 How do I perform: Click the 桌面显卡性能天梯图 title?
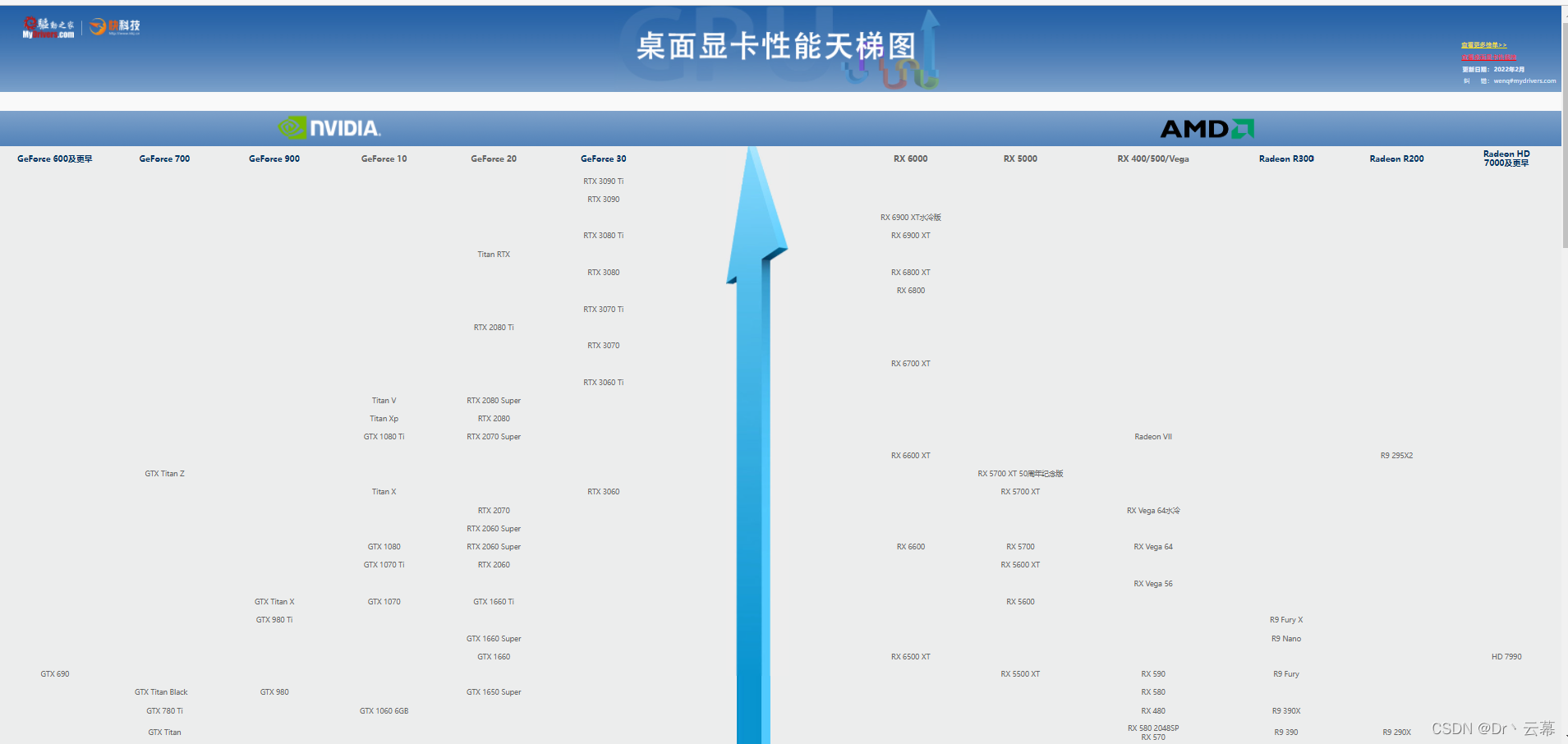pos(775,46)
